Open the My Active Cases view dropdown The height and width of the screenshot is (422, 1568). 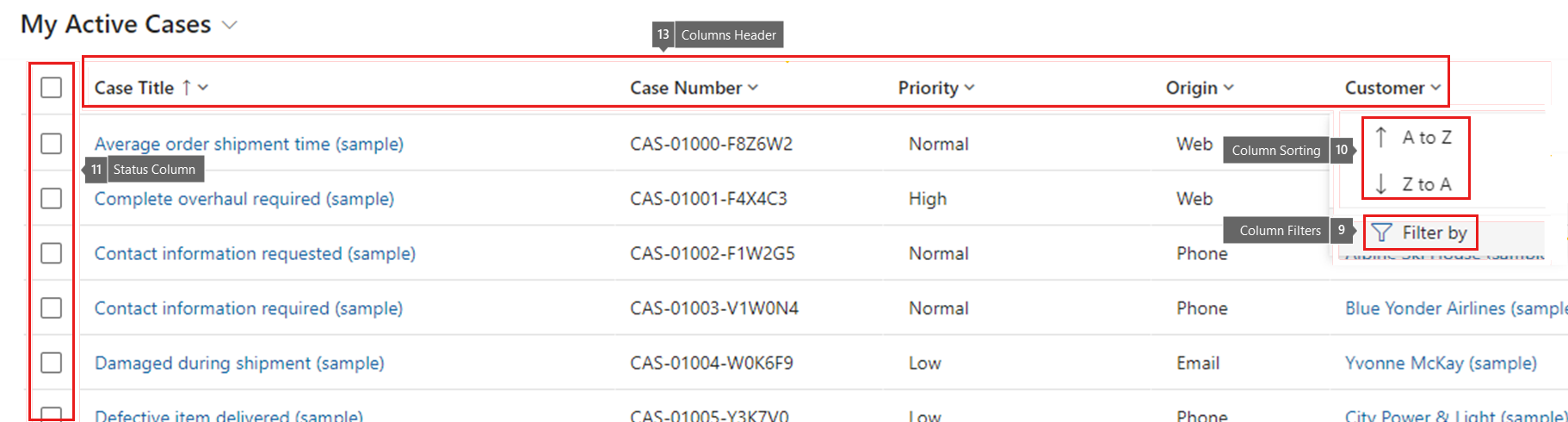point(229,25)
